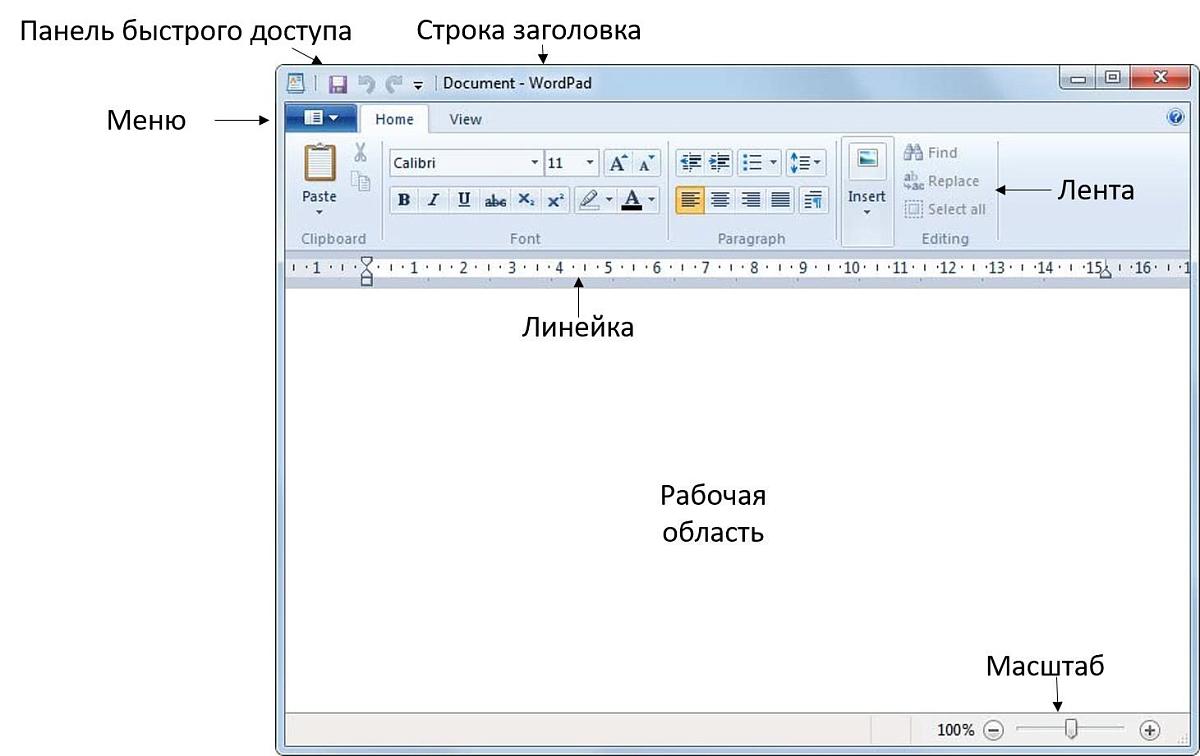Open the font size dropdown arrow

click(590, 163)
